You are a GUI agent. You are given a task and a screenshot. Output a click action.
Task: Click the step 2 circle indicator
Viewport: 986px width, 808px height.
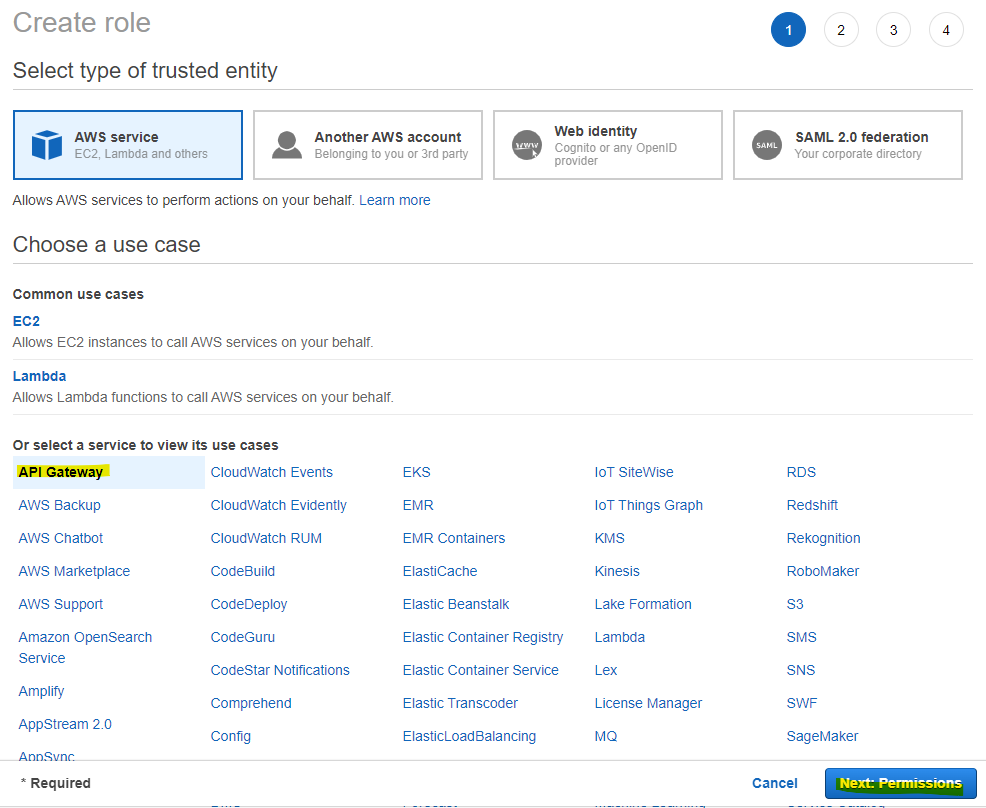pyautogui.click(x=841, y=29)
